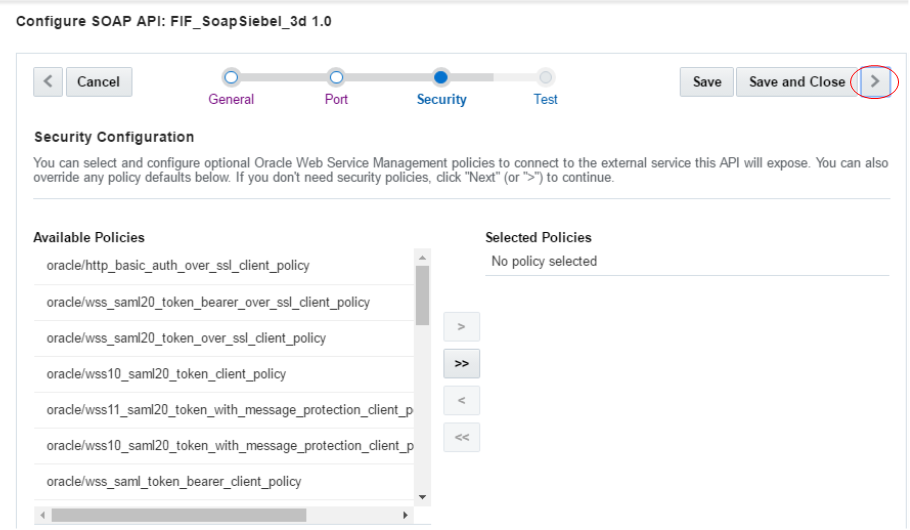Click the Cancel button
This screenshot has height=530, width=910.
coord(99,82)
